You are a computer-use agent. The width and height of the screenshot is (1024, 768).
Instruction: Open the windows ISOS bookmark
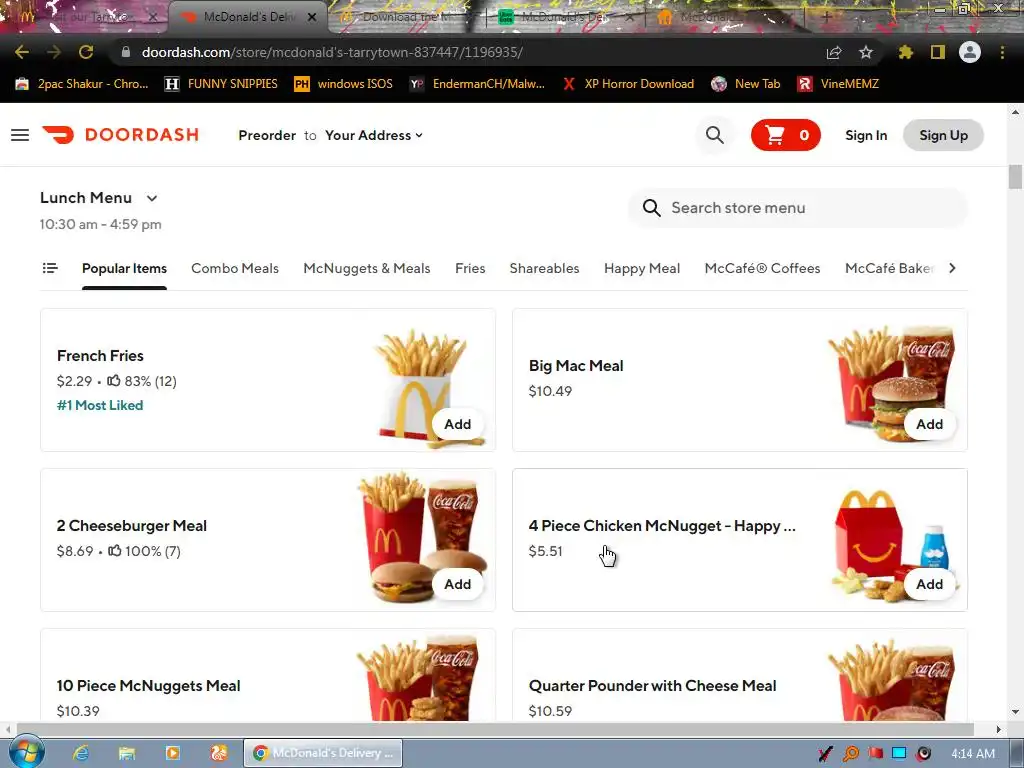(344, 84)
